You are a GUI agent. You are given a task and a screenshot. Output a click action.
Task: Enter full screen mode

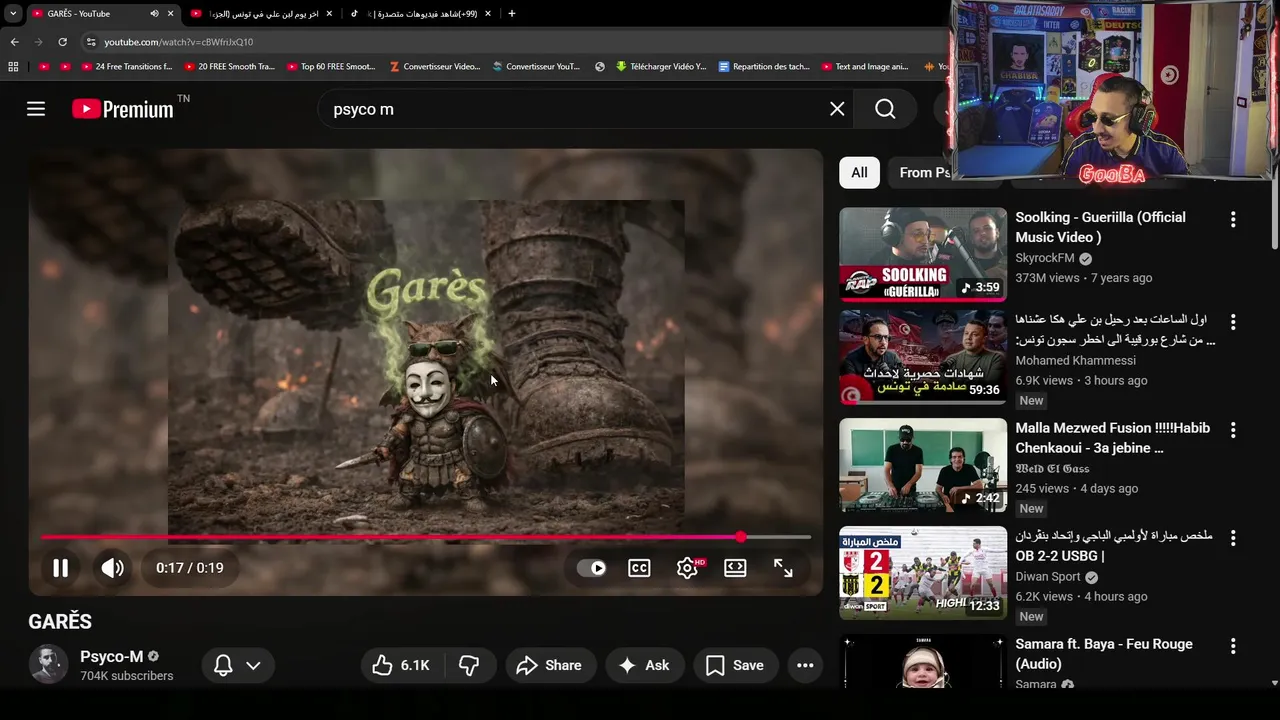[x=783, y=568]
